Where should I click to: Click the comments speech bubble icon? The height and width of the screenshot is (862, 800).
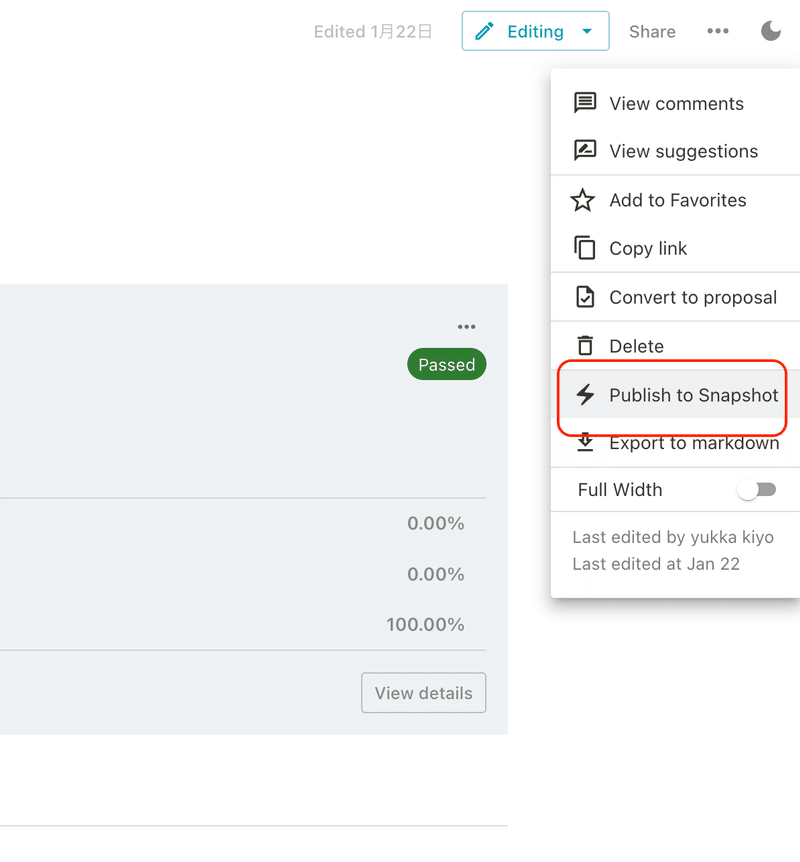584,103
